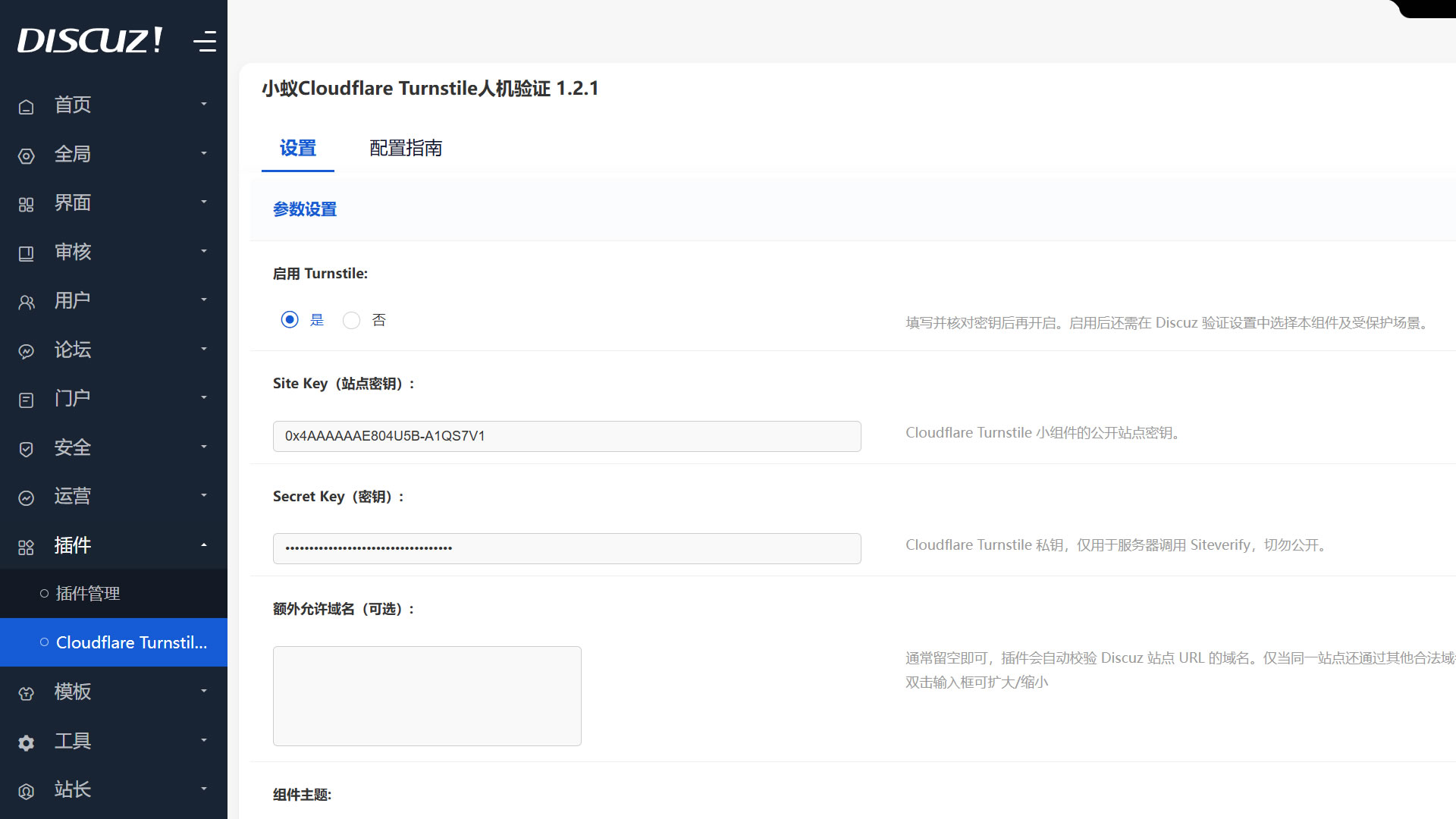Viewport: 1456px width, 819px height.
Task: Expand the 安全 menu arrow
Action: tap(203, 447)
